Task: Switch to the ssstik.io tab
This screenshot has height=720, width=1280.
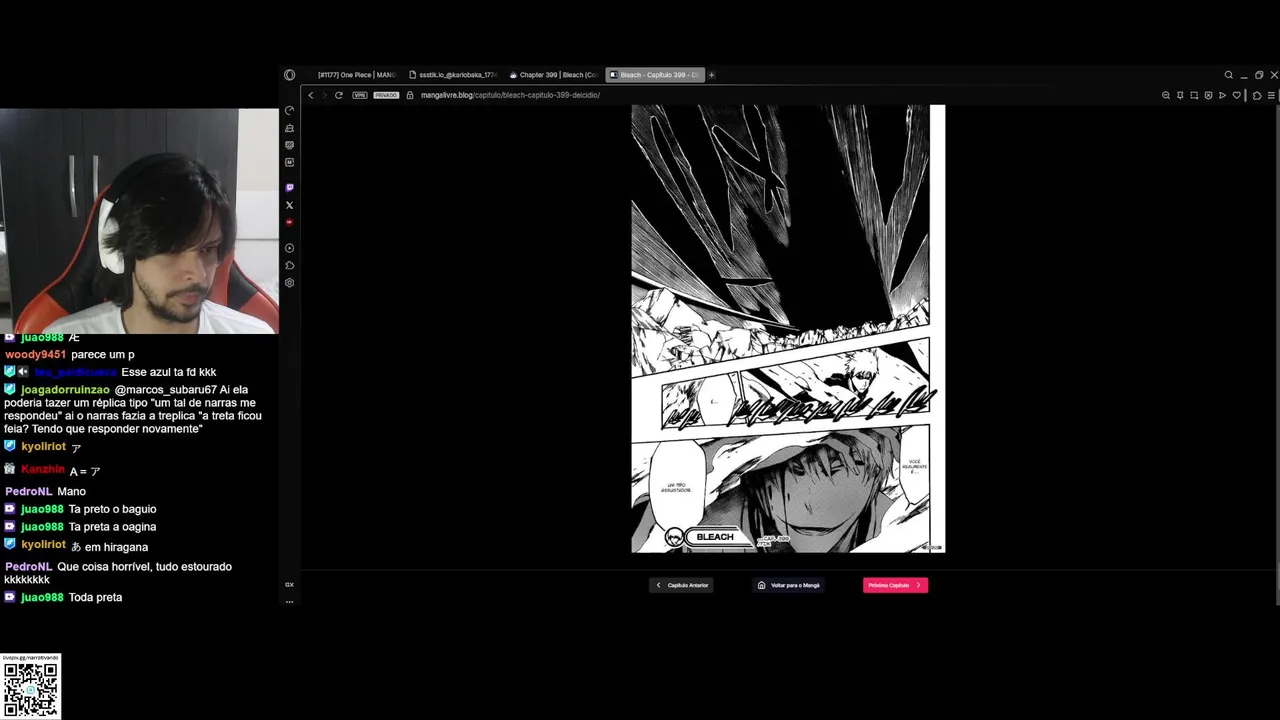Action: click(452, 75)
